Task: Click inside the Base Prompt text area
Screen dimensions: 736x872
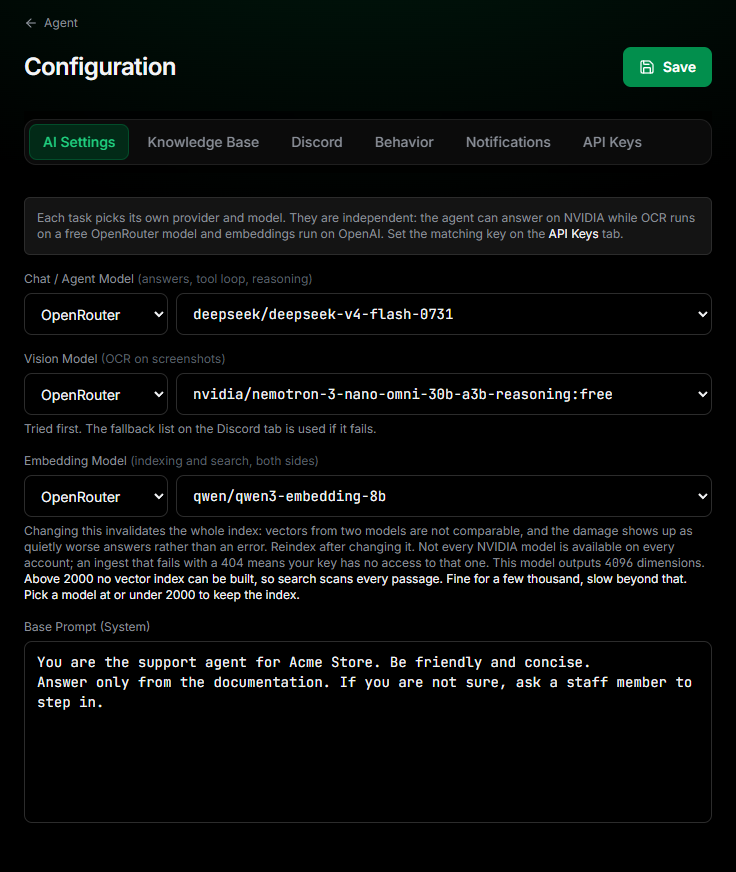Action: [x=368, y=732]
